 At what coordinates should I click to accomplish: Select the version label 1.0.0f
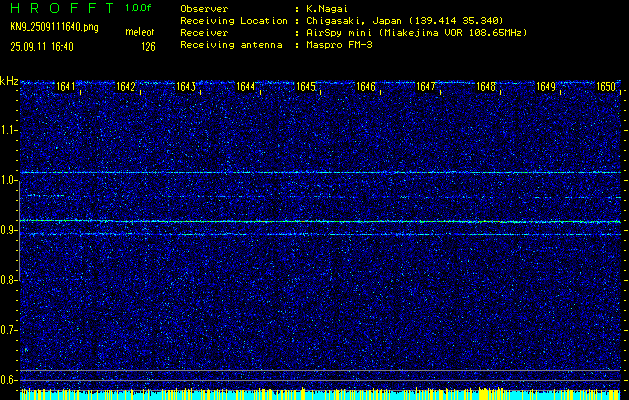(138, 8)
